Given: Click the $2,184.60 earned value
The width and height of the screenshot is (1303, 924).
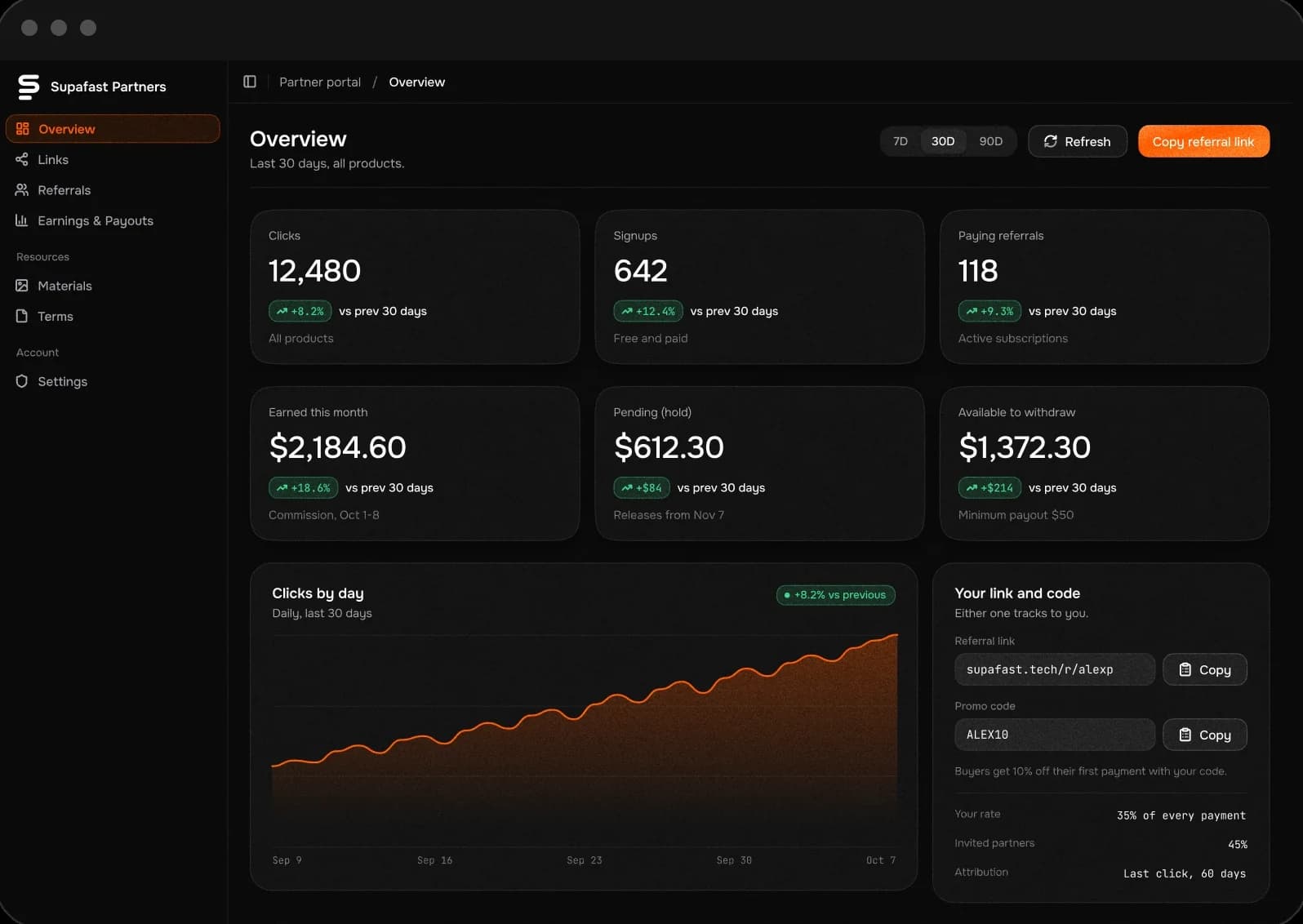Looking at the screenshot, I should pyautogui.click(x=337, y=447).
